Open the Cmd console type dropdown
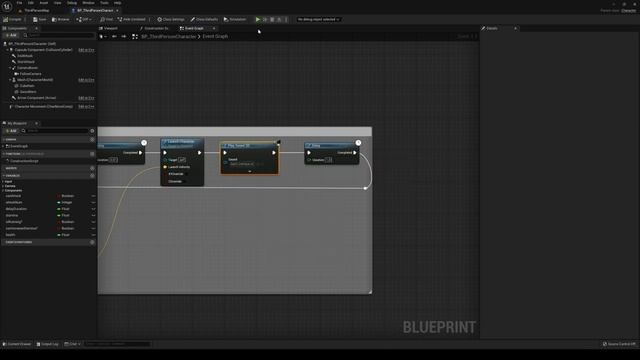The height and width of the screenshot is (360, 640). point(72,344)
